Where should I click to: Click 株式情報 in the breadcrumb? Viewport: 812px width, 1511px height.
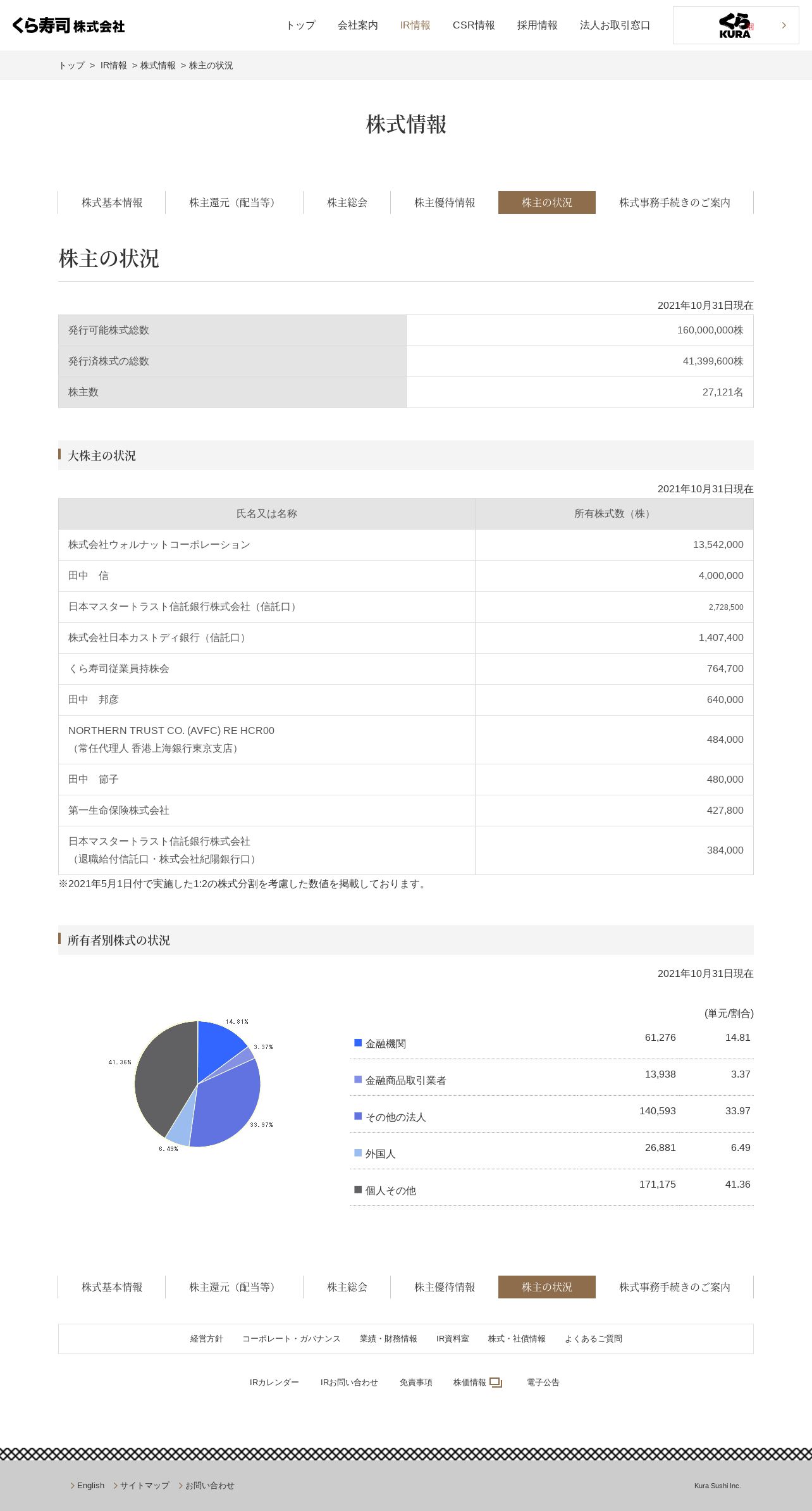[158, 65]
